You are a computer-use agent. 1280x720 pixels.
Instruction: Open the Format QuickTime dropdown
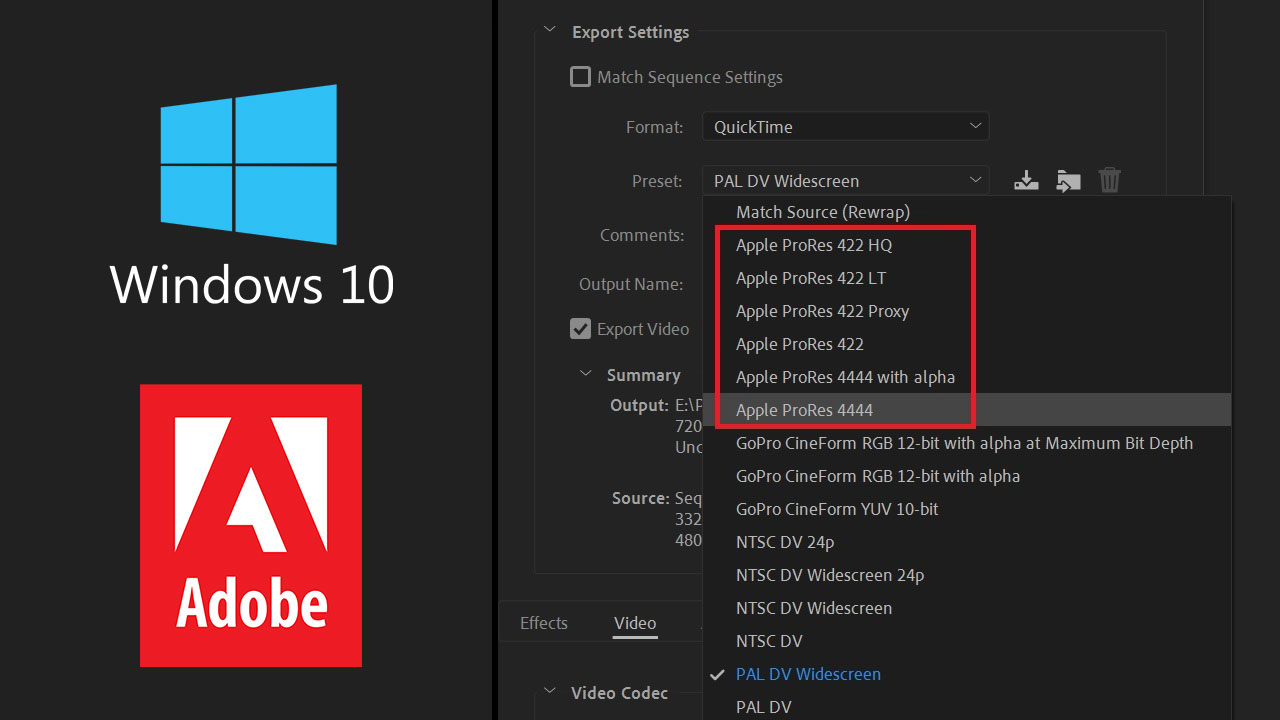(x=845, y=127)
